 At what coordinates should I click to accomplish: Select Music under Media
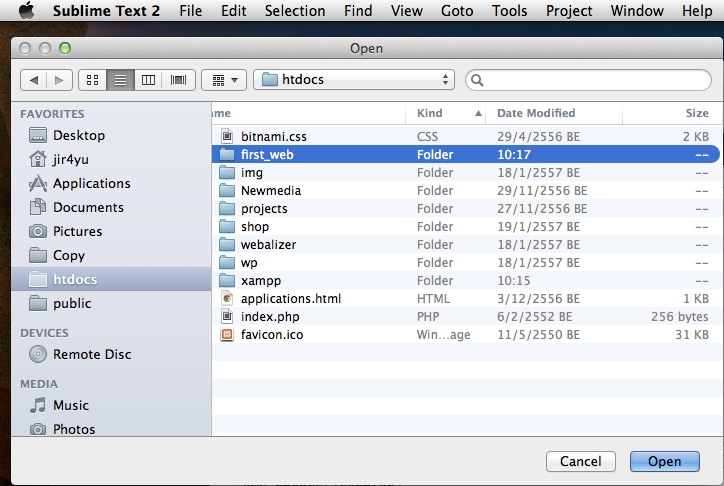click(111, 405)
